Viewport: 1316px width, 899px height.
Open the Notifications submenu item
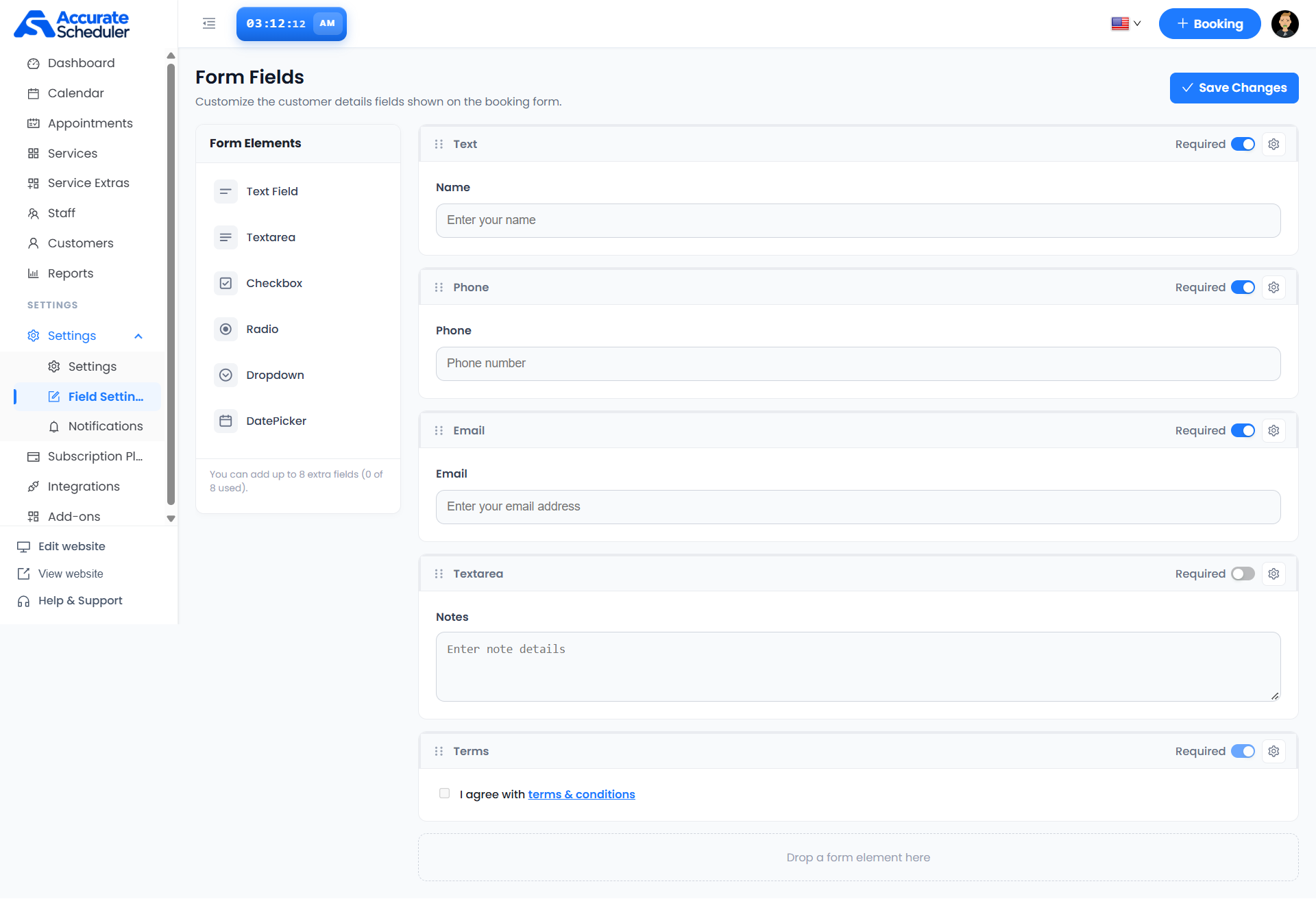click(x=96, y=426)
